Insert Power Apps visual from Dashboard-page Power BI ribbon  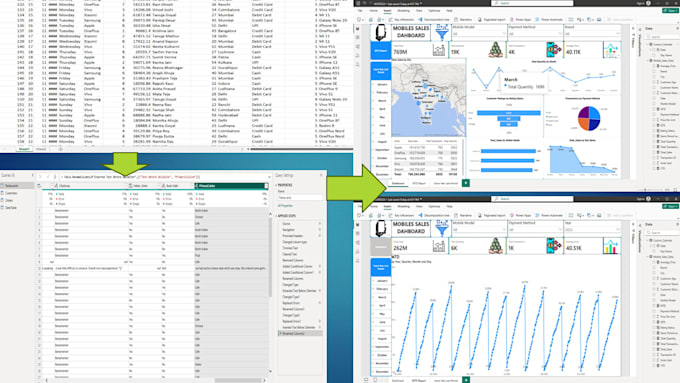[x=520, y=20]
